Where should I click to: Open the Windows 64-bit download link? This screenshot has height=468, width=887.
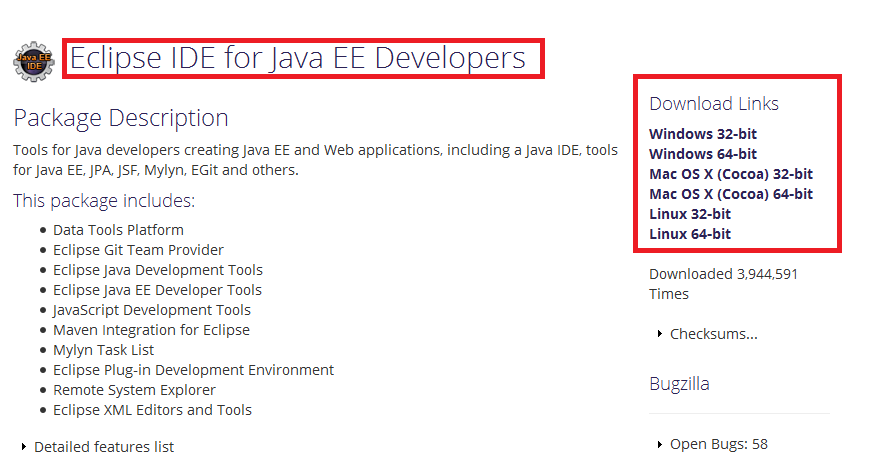tap(703, 154)
